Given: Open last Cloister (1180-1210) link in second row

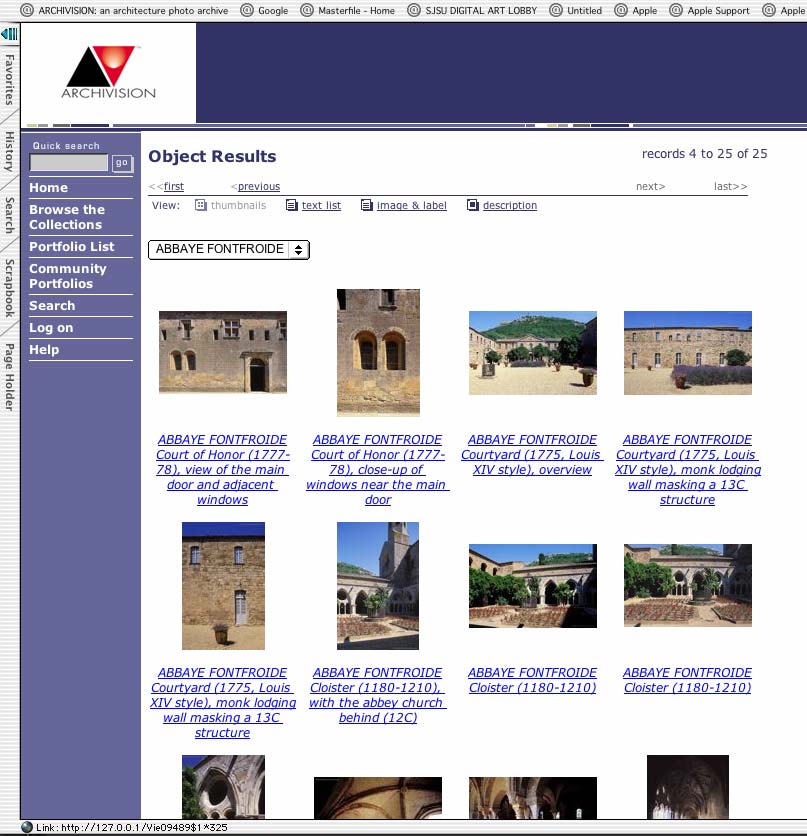Looking at the screenshot, I should pos(688,680).
